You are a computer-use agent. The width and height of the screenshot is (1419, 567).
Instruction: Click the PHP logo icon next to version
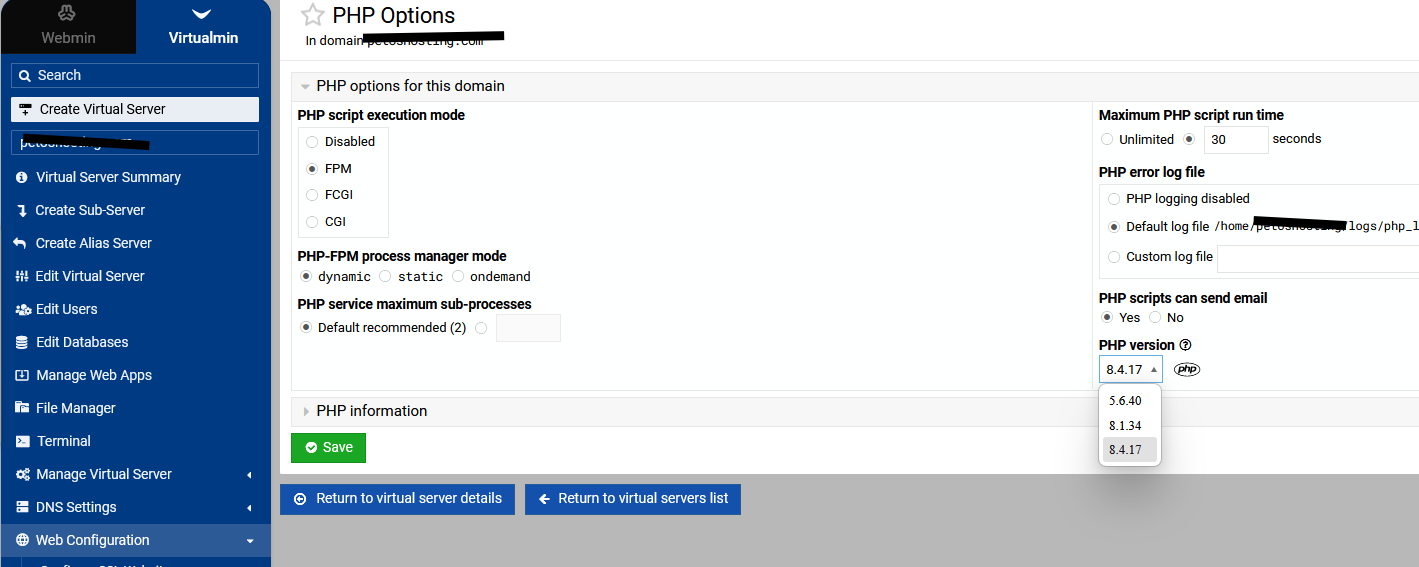click(x=1187, y=369)
